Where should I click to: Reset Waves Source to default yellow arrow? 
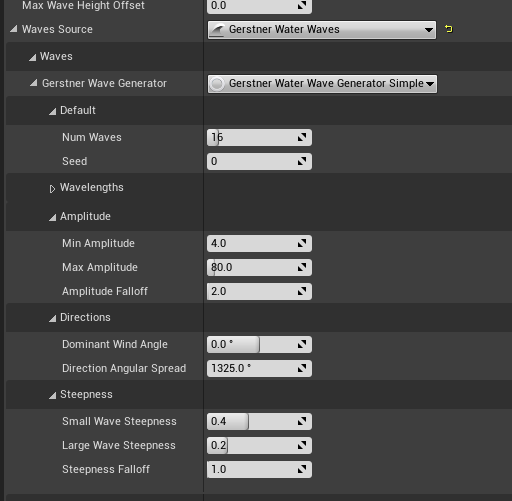tap(449, 29)
